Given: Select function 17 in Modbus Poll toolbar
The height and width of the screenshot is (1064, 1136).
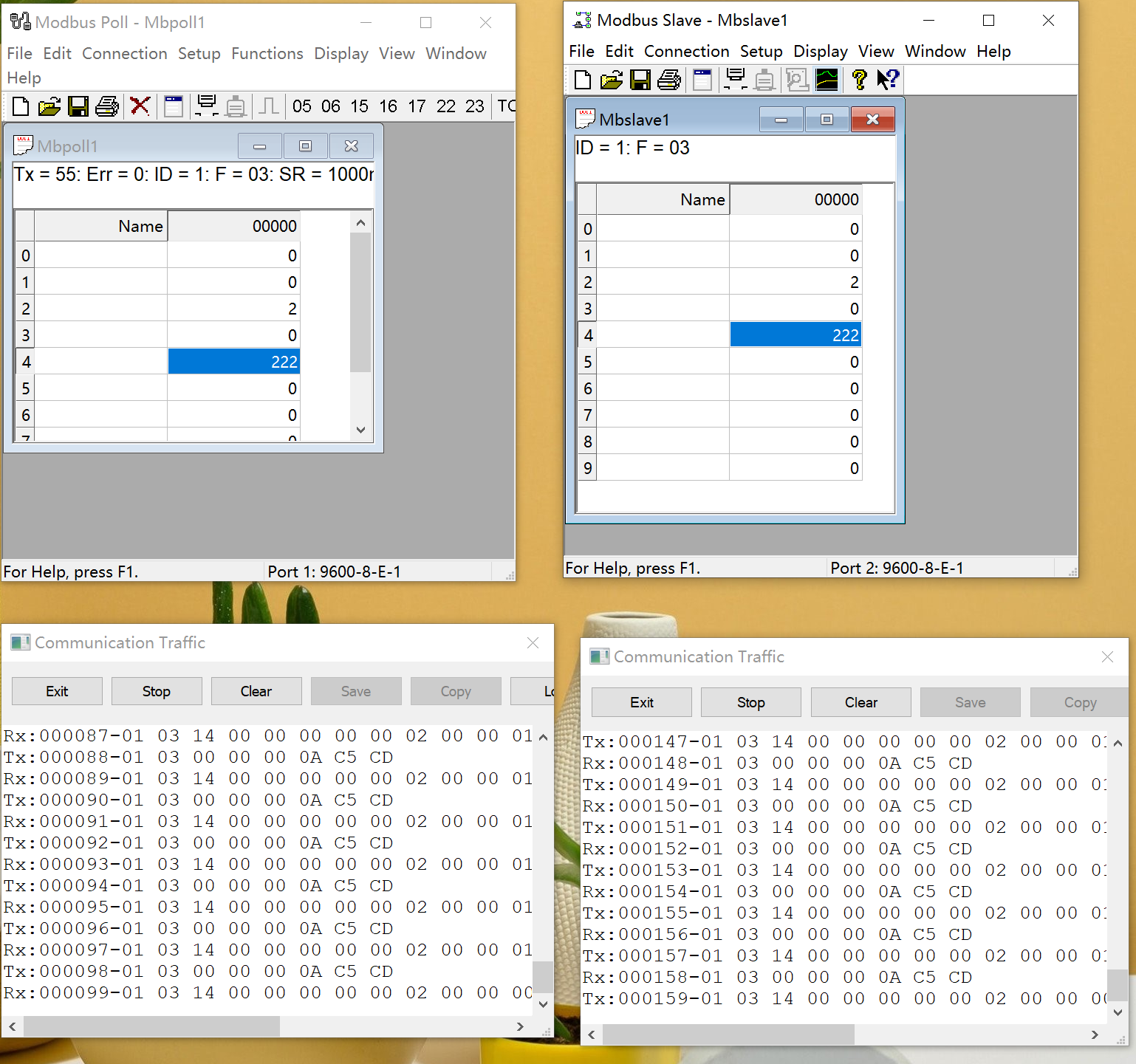Looking at the screenshot, I should tap(417, 106).
